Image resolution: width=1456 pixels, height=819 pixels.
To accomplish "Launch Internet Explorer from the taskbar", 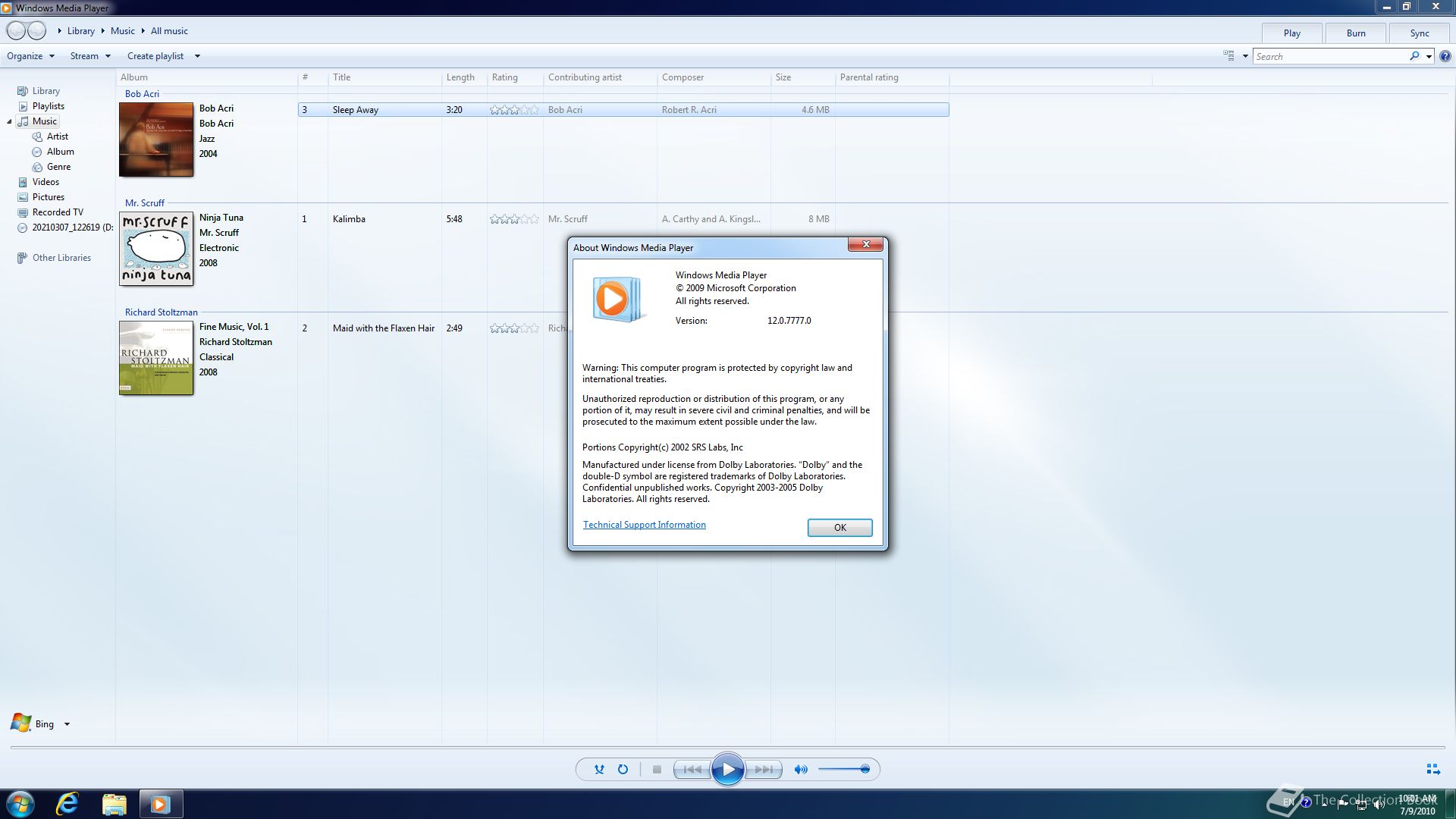I will click(67, 804).
